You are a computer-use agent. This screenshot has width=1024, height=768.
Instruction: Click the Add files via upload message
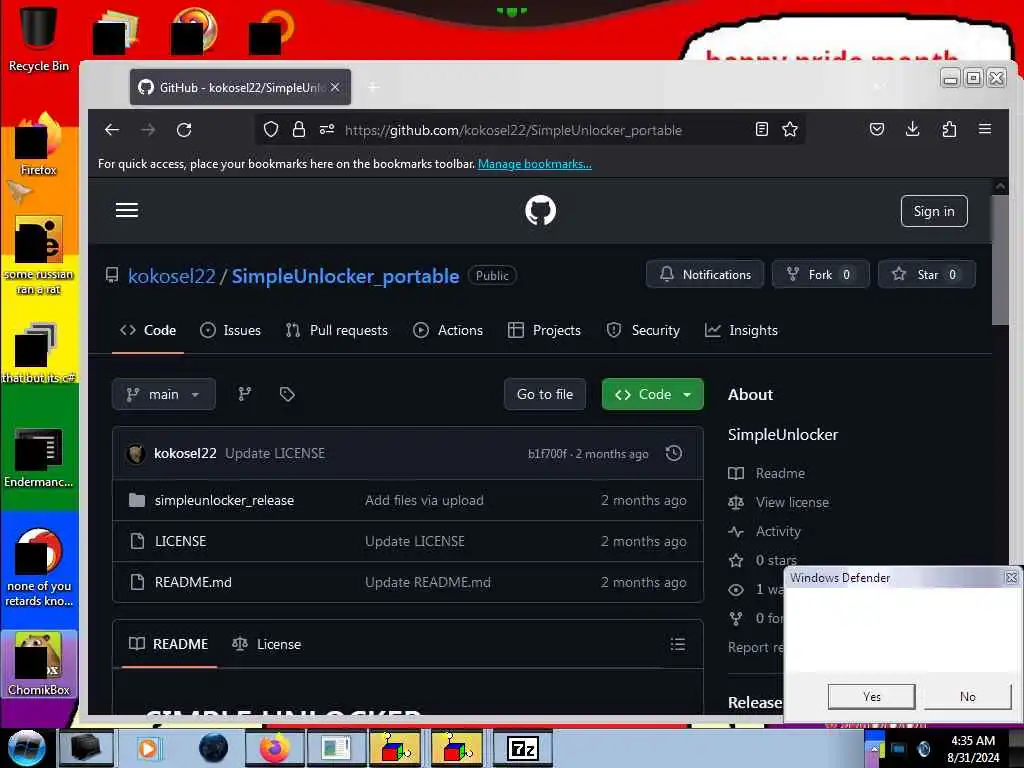click(x=424, y=500)
